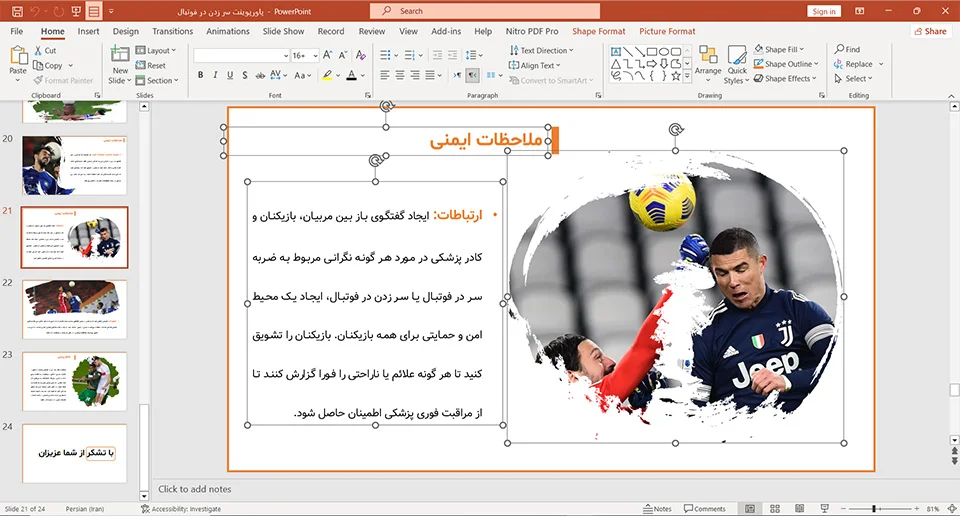
Task: Click the Sign in button
Action: point(824,11)
